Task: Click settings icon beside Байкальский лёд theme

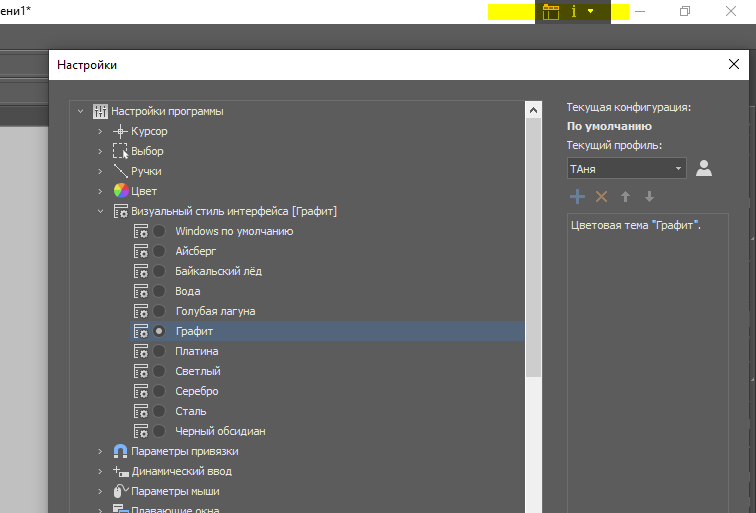Action: click(x=141, y=271)
